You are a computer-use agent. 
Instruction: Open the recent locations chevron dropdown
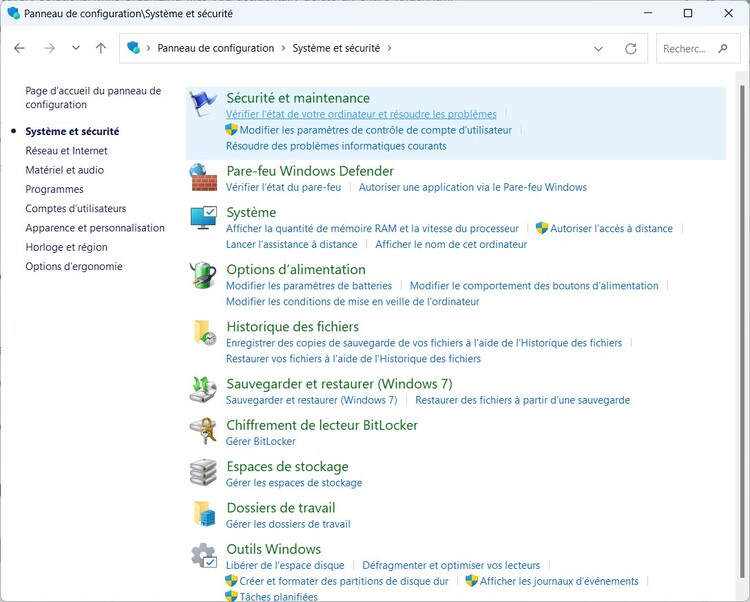click(x=76, y=48)
